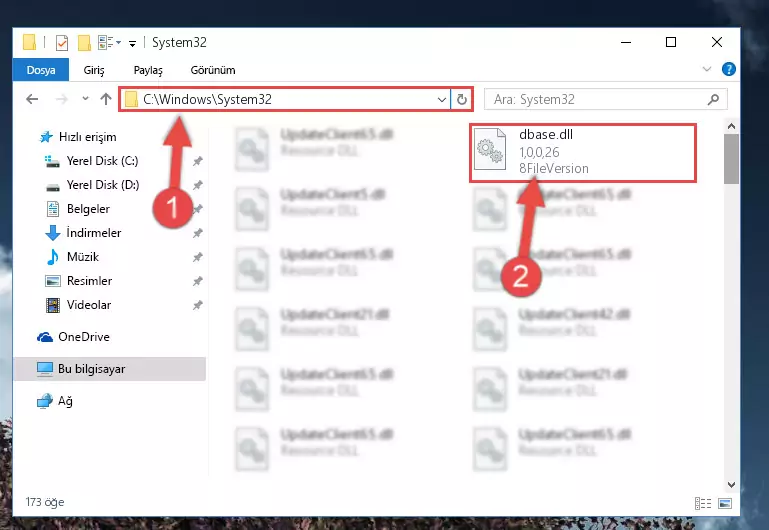Click the Forward navigation arrow
Viewport: 769px width, 530px height.
[x=62, y=100]
